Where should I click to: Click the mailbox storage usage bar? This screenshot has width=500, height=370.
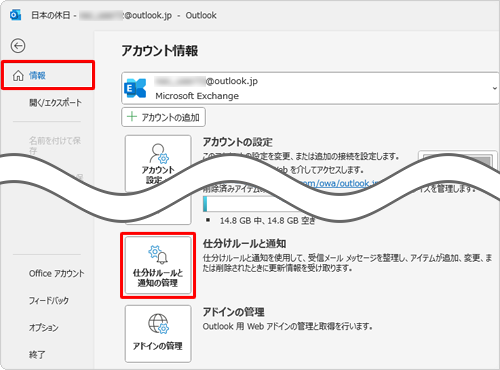253,204
